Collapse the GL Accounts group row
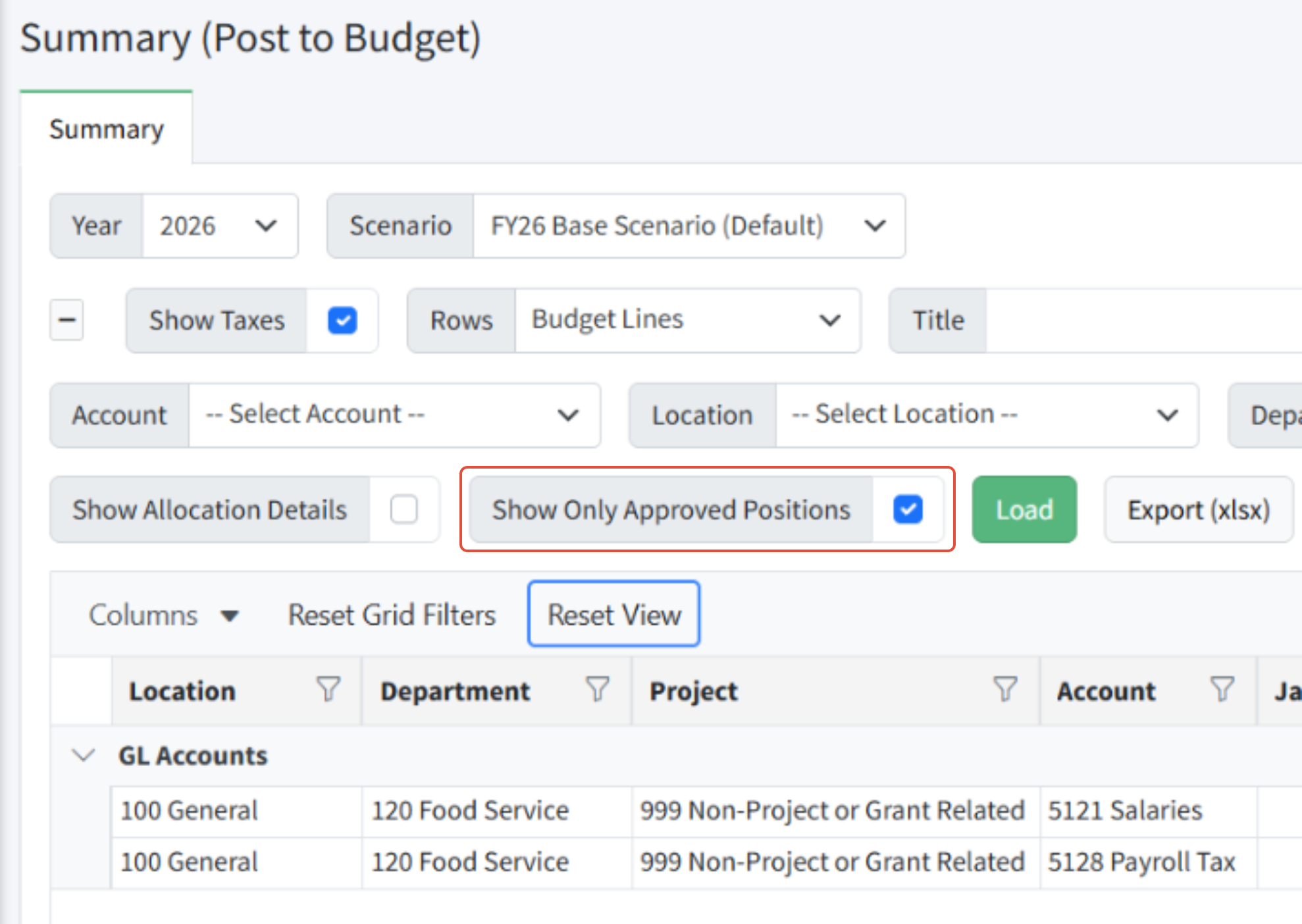Image resolution: width=1302 pixels, height=924 pixels. click(84, 755)
